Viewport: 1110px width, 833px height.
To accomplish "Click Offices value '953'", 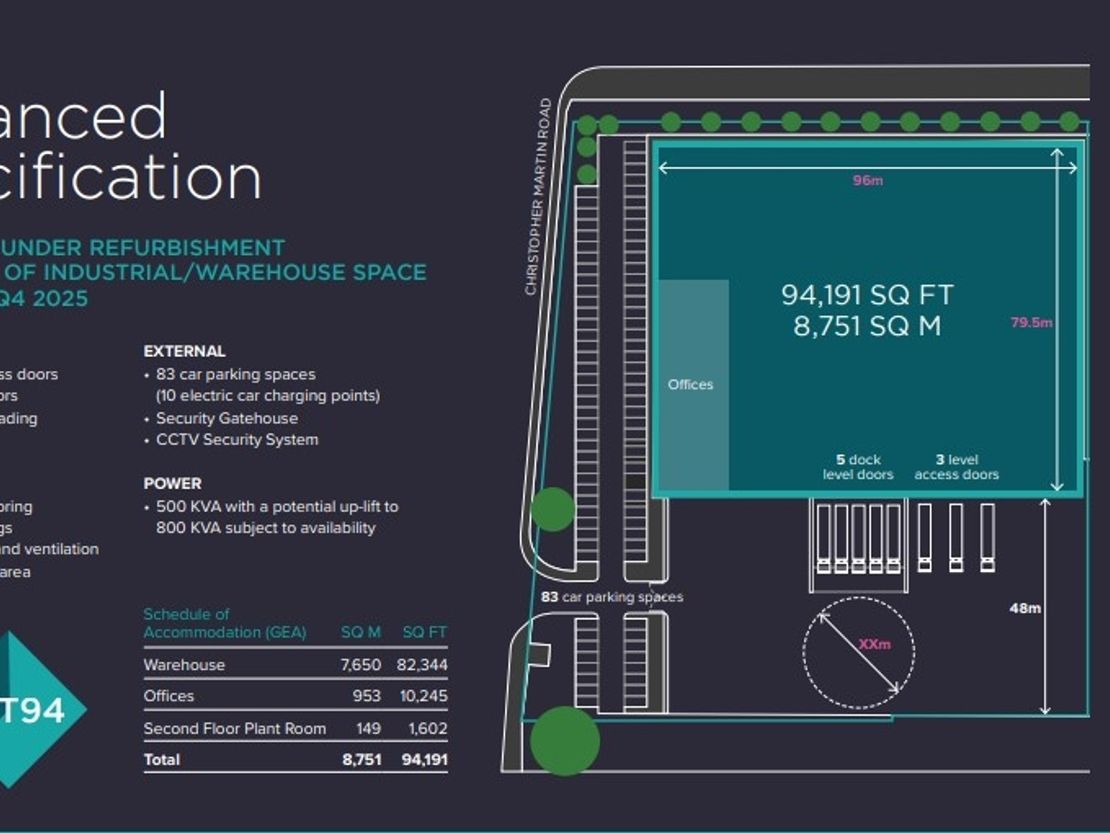I will [366, 696].
